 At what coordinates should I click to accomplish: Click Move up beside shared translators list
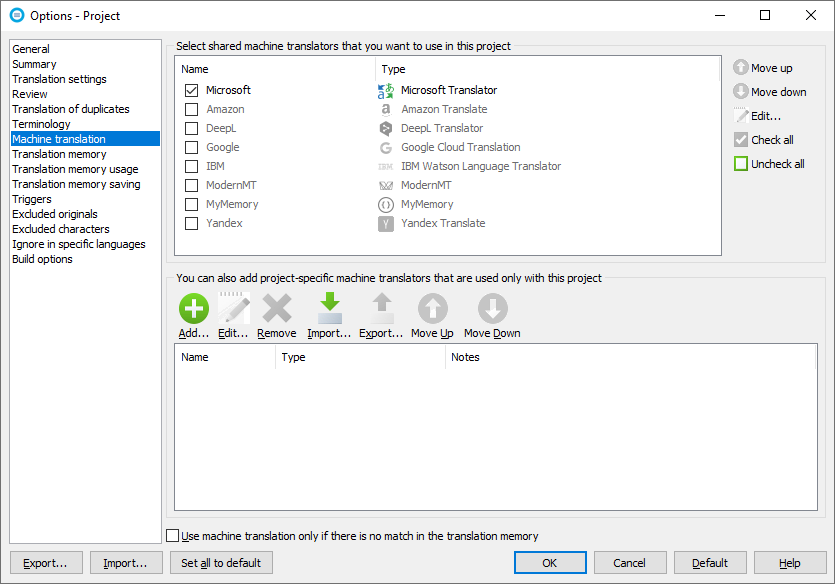tap(763, 68)
